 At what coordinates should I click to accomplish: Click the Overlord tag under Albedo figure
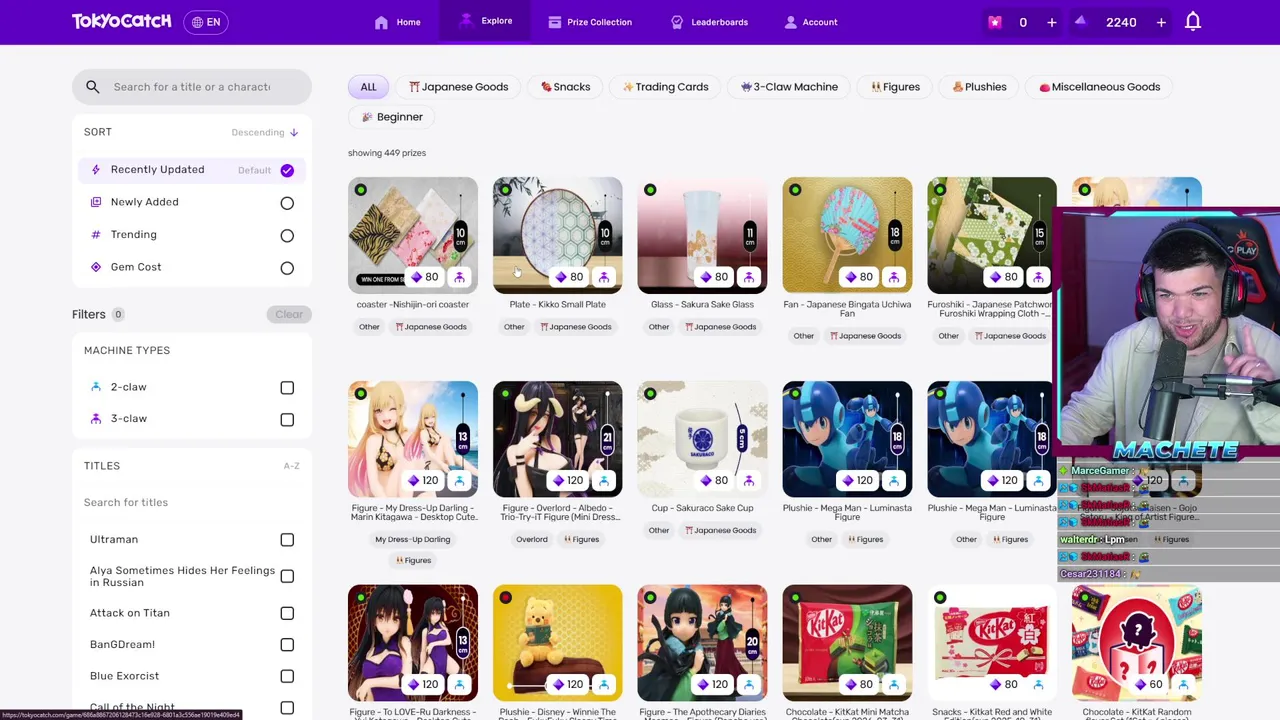pyautogui.click(x=532, y=540)
